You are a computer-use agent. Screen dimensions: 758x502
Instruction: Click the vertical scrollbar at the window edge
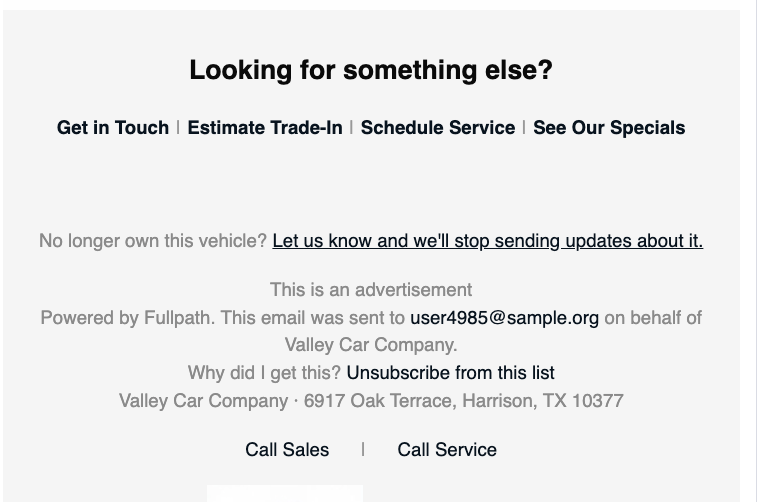tap(755, 251)
